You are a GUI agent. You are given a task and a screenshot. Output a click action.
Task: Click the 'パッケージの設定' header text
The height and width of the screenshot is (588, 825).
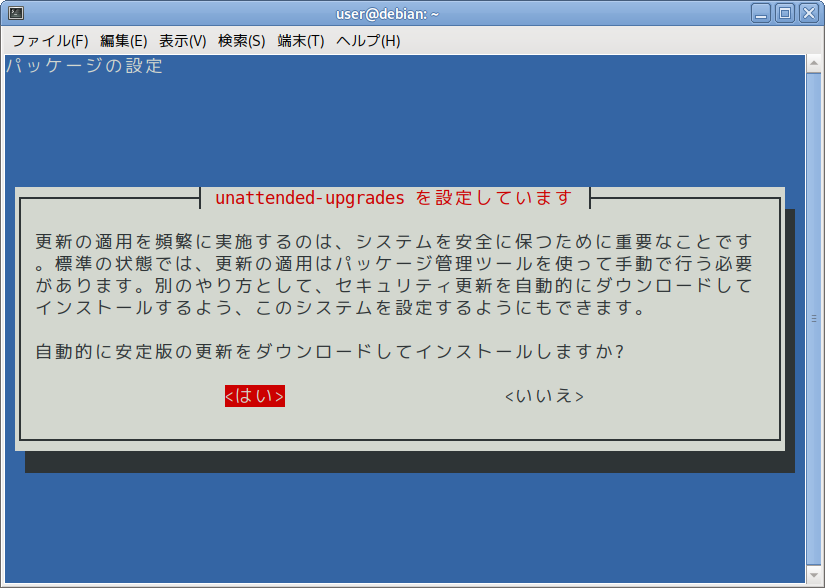(84, 66)
